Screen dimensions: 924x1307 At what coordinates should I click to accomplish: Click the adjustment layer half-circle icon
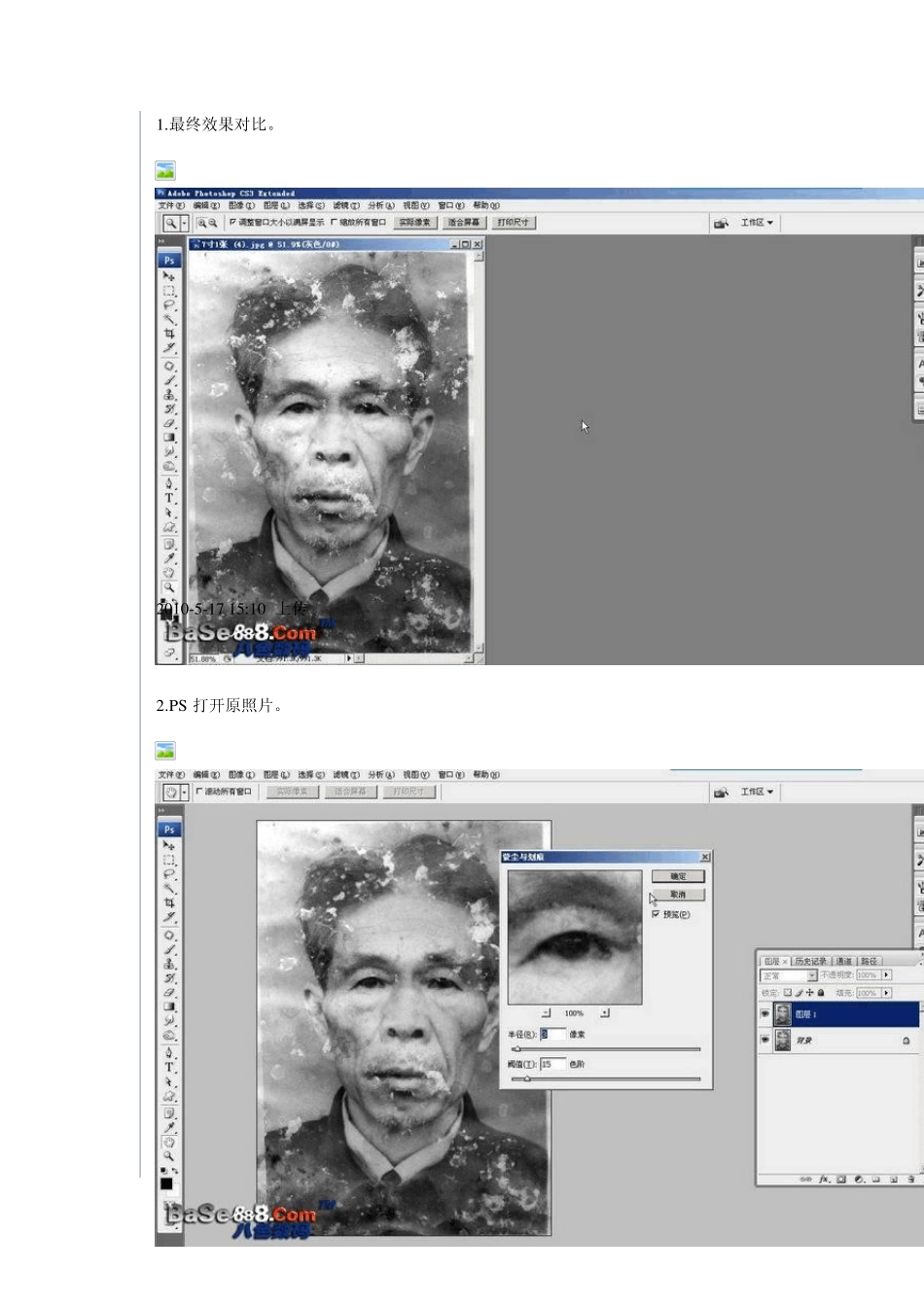(x=859, y=1179)
